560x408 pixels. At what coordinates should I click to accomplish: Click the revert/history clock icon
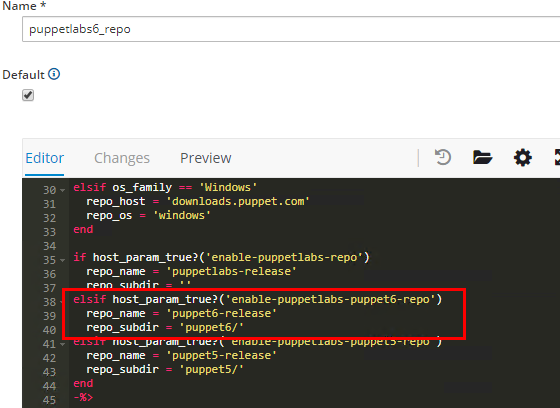pyautogui.click(x=443, y=158)
